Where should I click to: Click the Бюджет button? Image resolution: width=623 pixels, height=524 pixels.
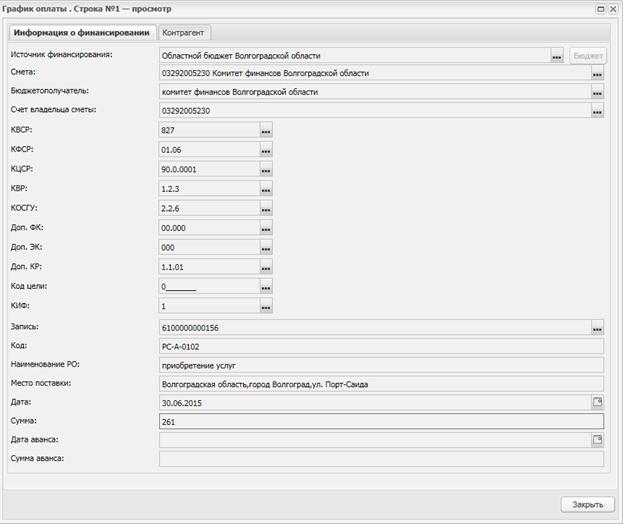[x=588, y=56]
